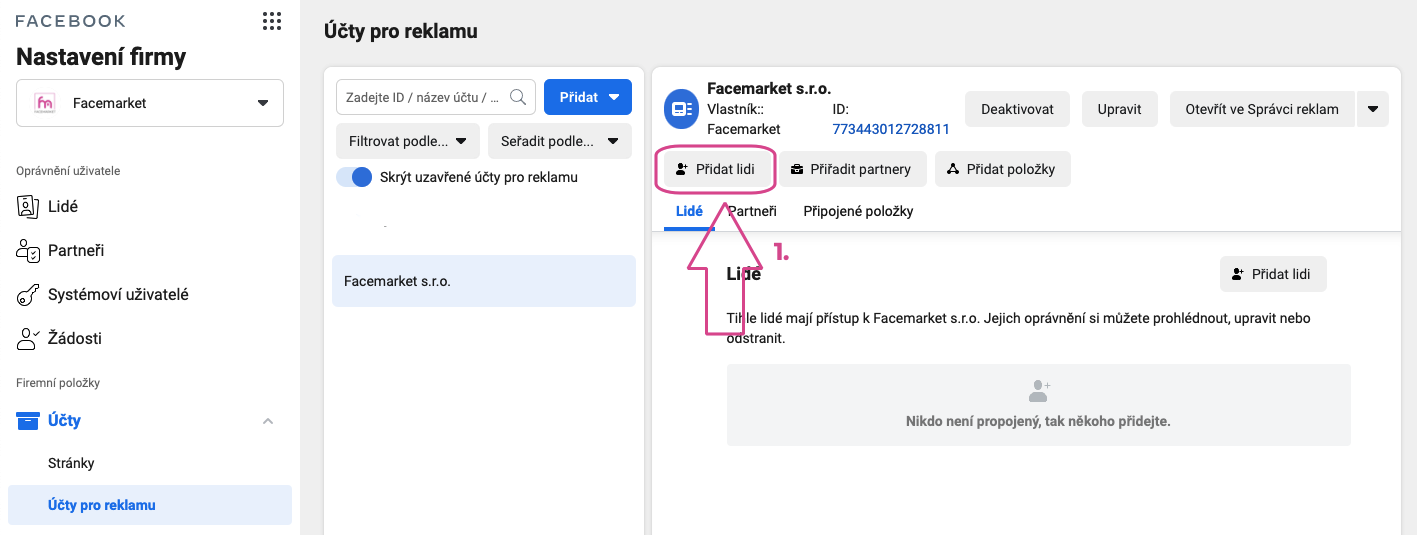The width and height of the screenshot is (1417, 535).
Task: Open the Filtrovat podle dropdown
Action: pyautogui.click(x=408, y=141)
